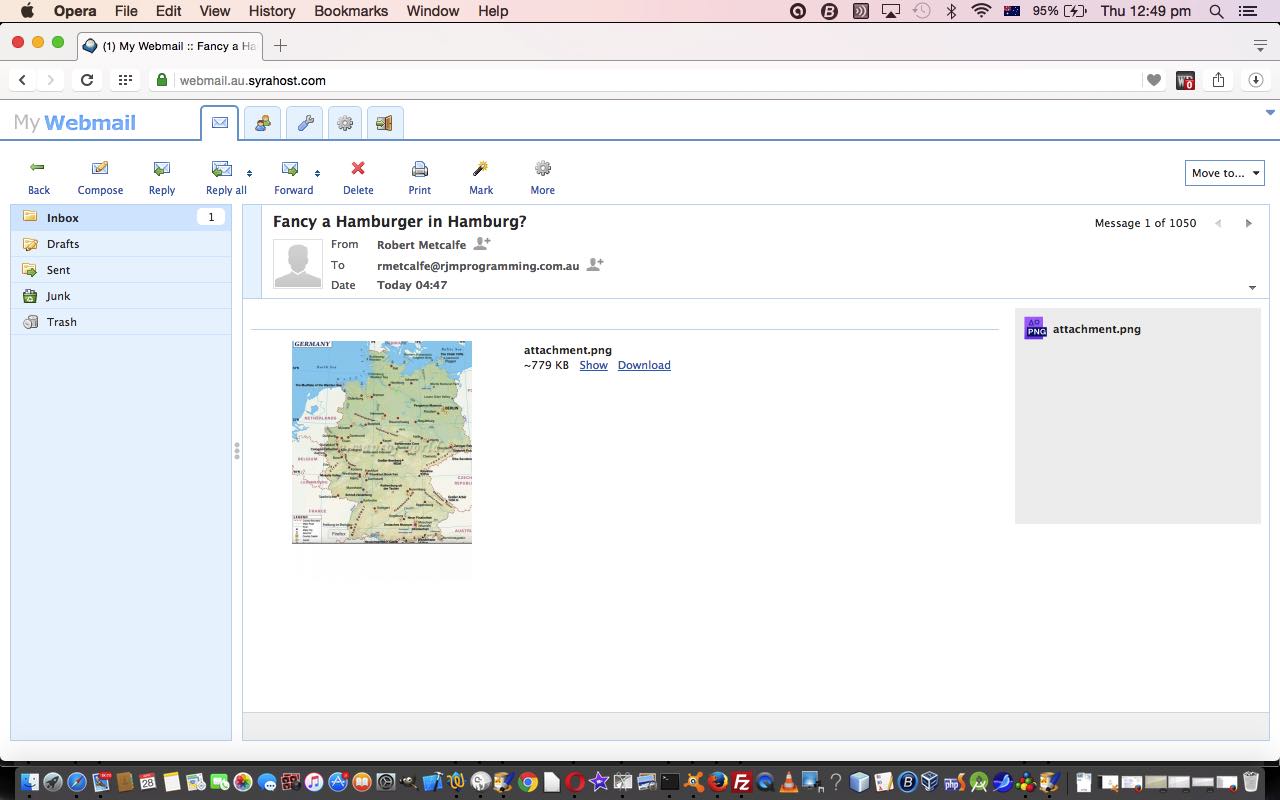This screenshot has height=800, width=1280.
Task: Click the sender contact photo placeholder
Action: pyautogui.click(x=298, y=264)
